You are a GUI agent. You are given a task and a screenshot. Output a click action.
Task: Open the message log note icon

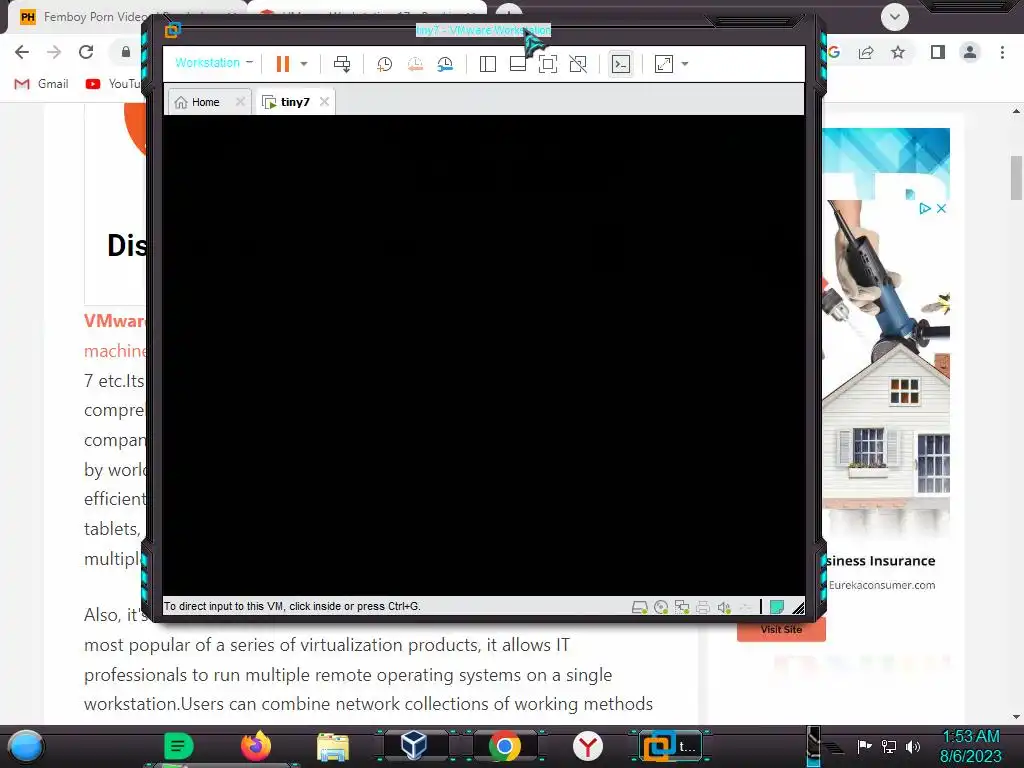click(776, 607)
